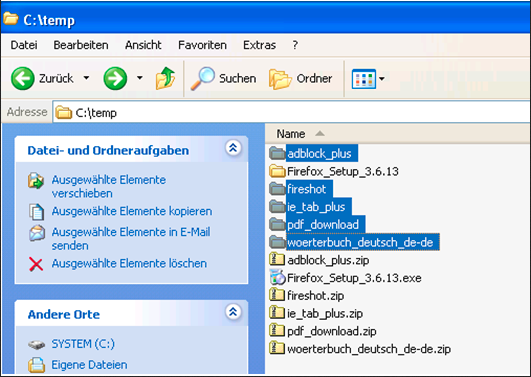
Task: Click the woerterbuch_deutsch_de-de.zip archive icon
Action: pyautogui.click(x=277, y=348)
